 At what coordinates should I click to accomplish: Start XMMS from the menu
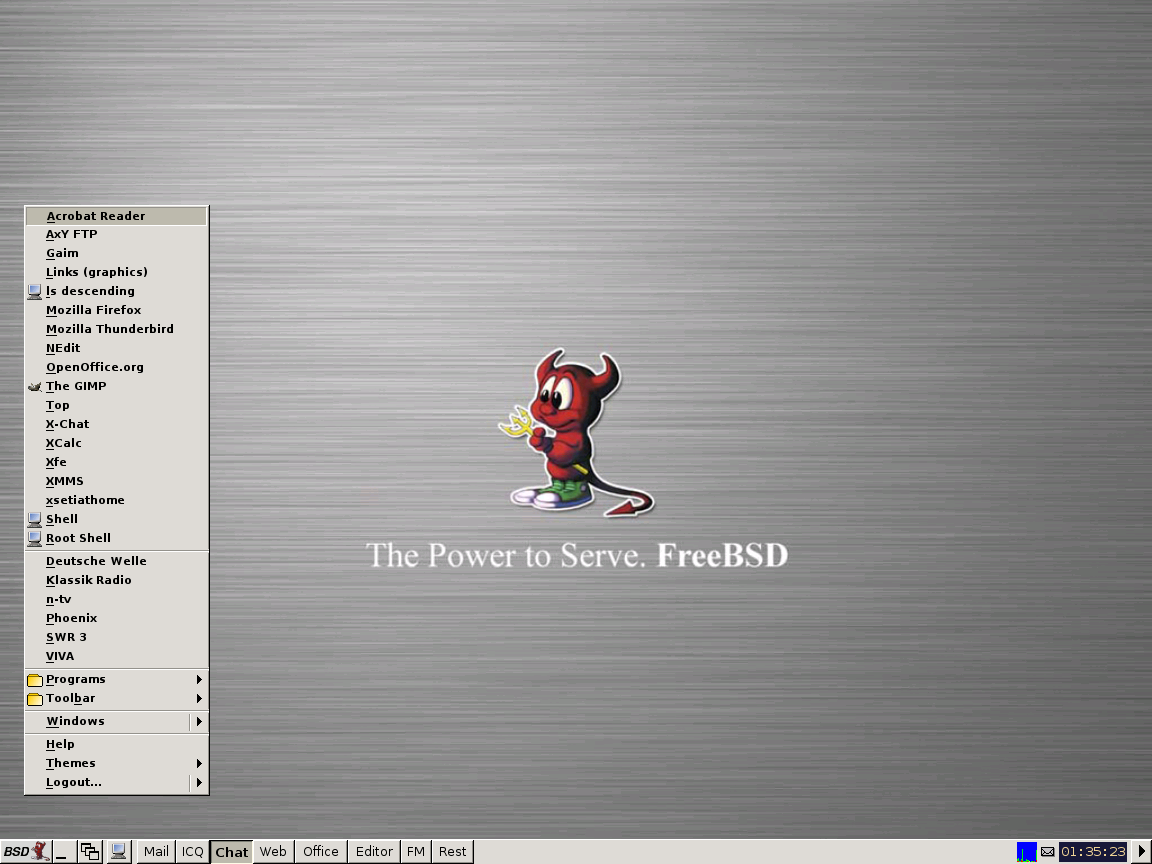point(117,483)
